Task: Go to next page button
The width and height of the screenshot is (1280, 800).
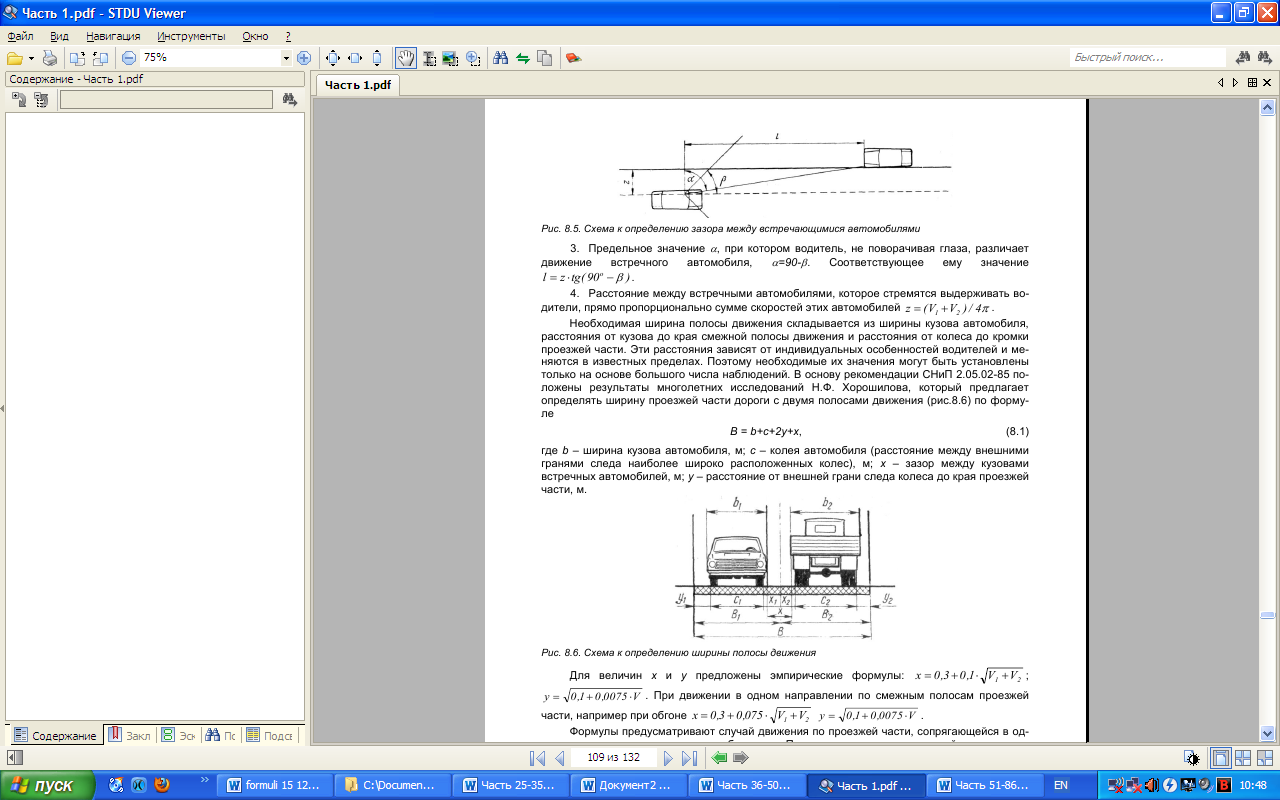Action: (x=669, y=758)
